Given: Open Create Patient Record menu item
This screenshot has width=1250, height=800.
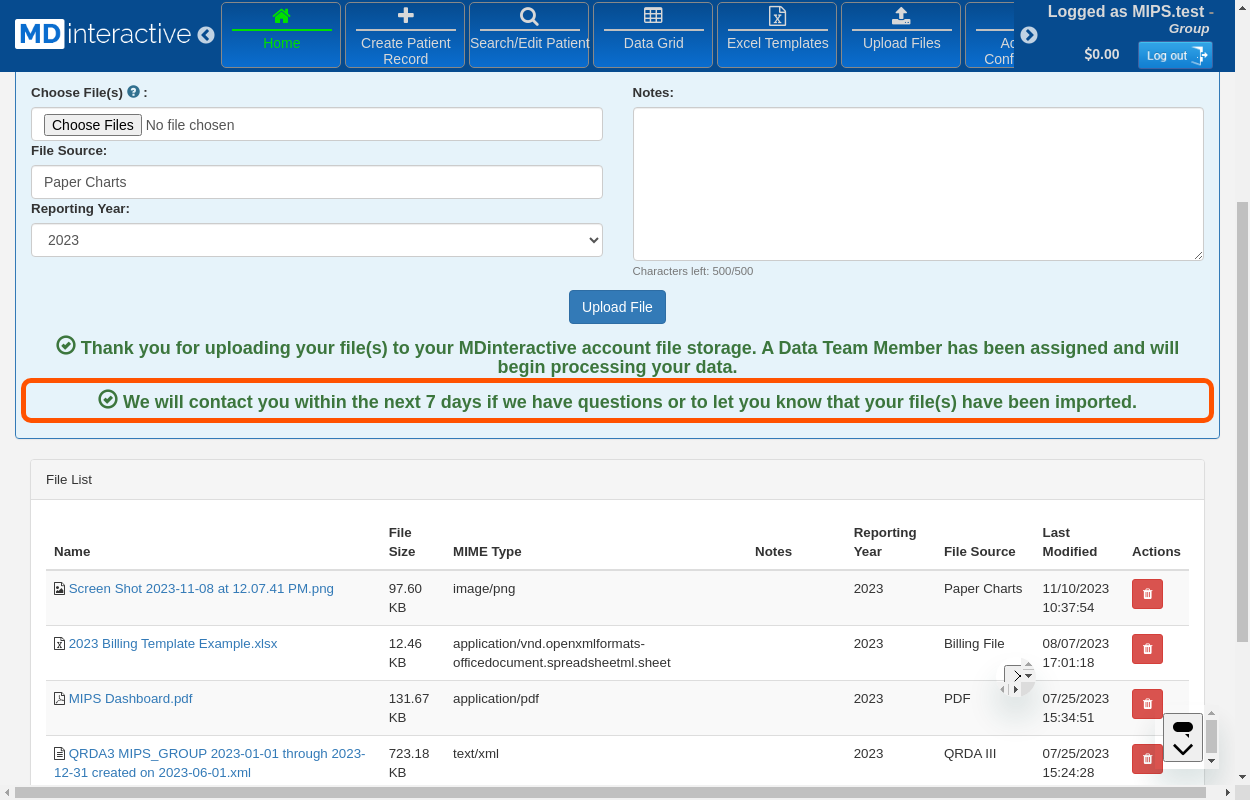Looking at the screenshot, I should pos(405,35).
